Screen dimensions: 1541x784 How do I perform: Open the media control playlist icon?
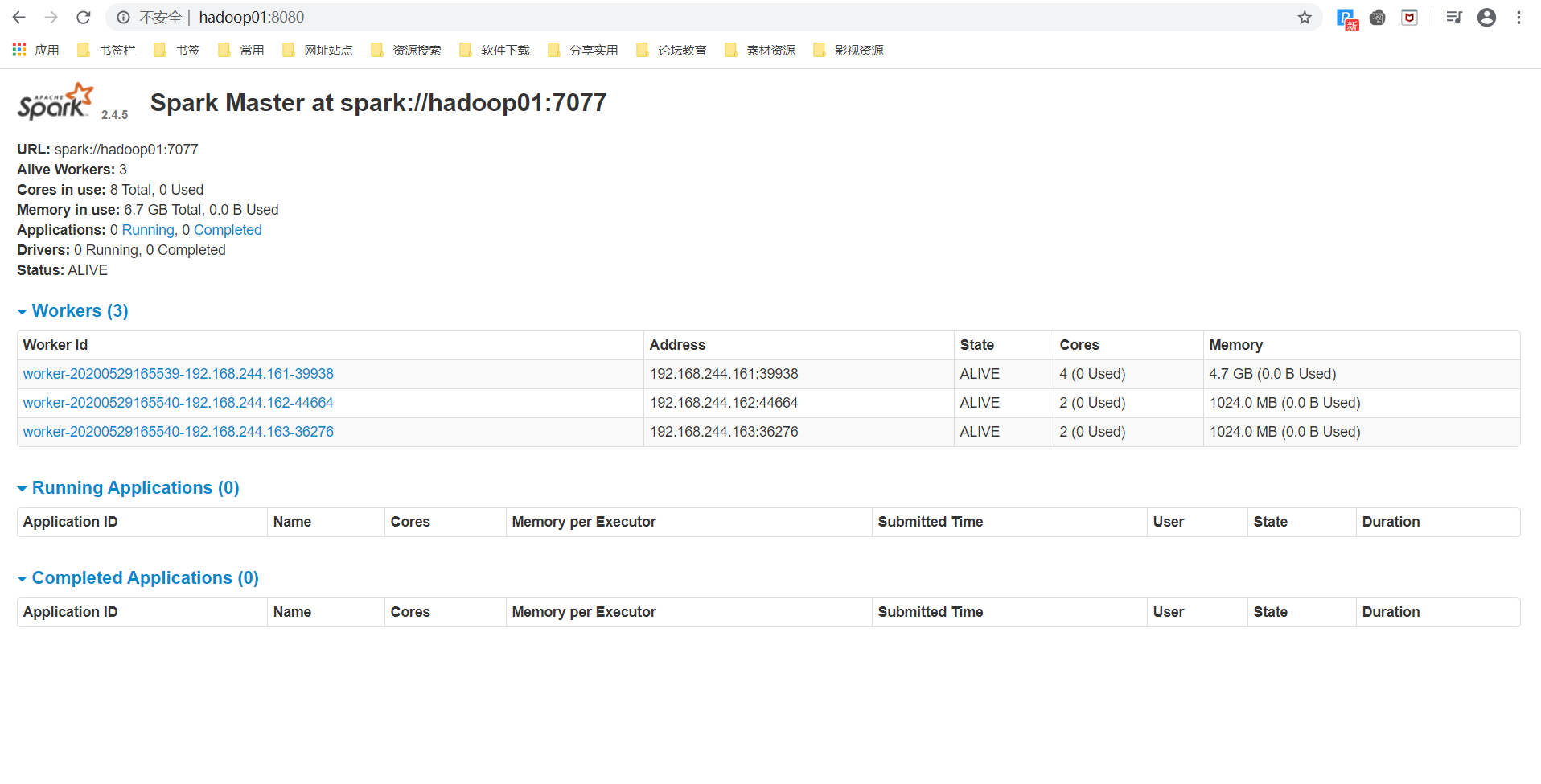(x=1454, y=17)
